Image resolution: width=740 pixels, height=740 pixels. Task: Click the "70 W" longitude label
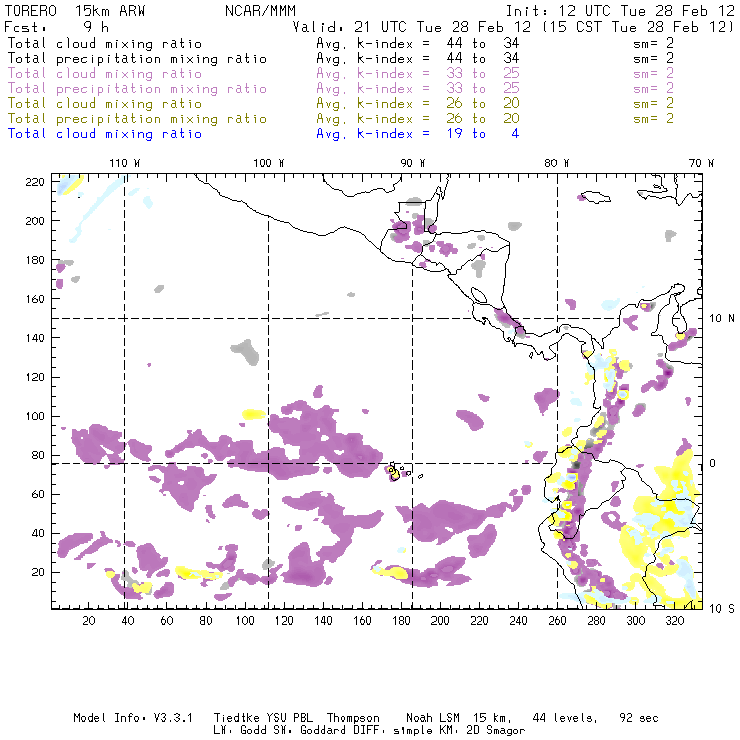701,163
